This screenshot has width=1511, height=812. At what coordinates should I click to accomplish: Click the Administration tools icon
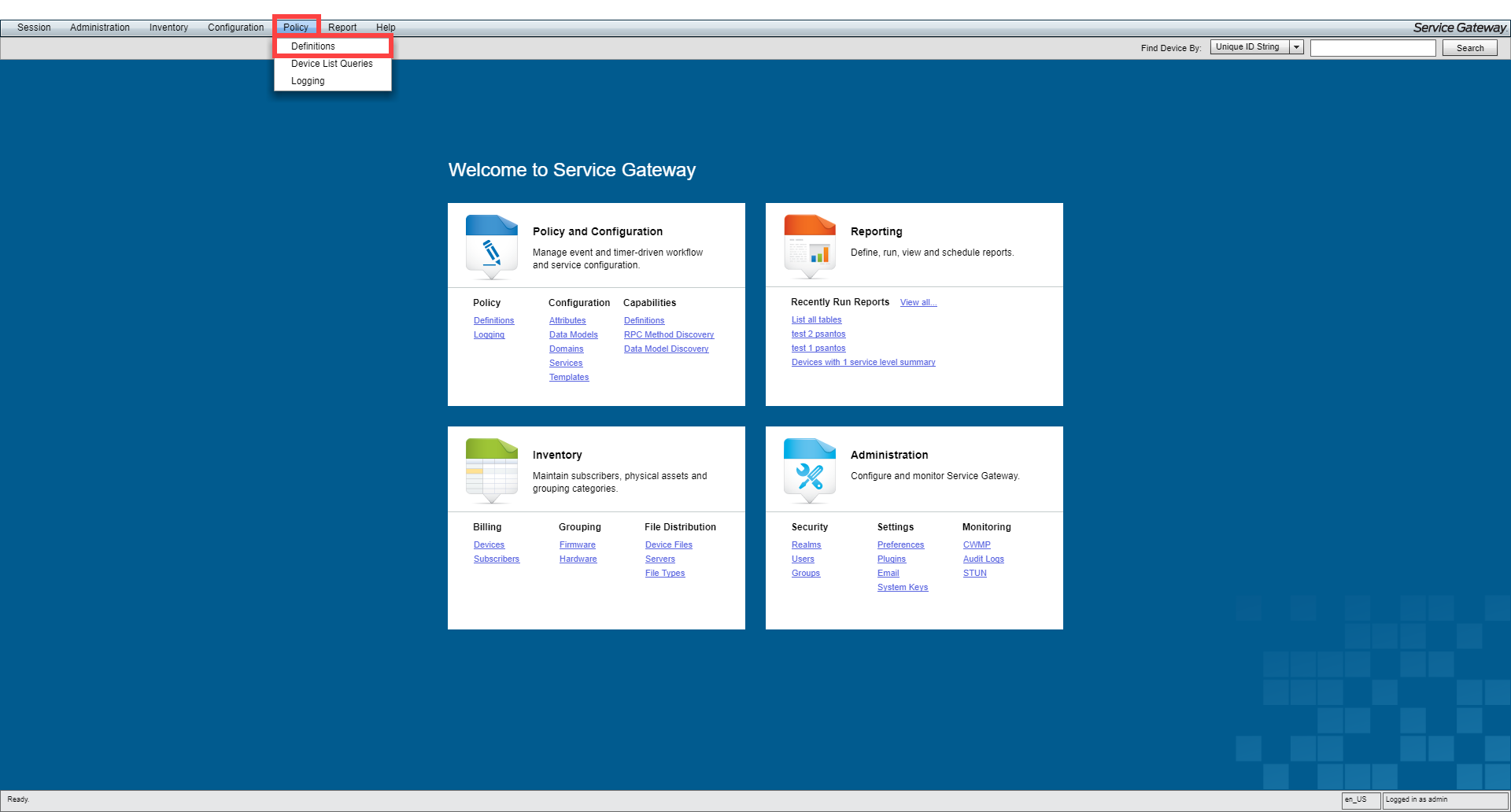[x=809, y=471]
